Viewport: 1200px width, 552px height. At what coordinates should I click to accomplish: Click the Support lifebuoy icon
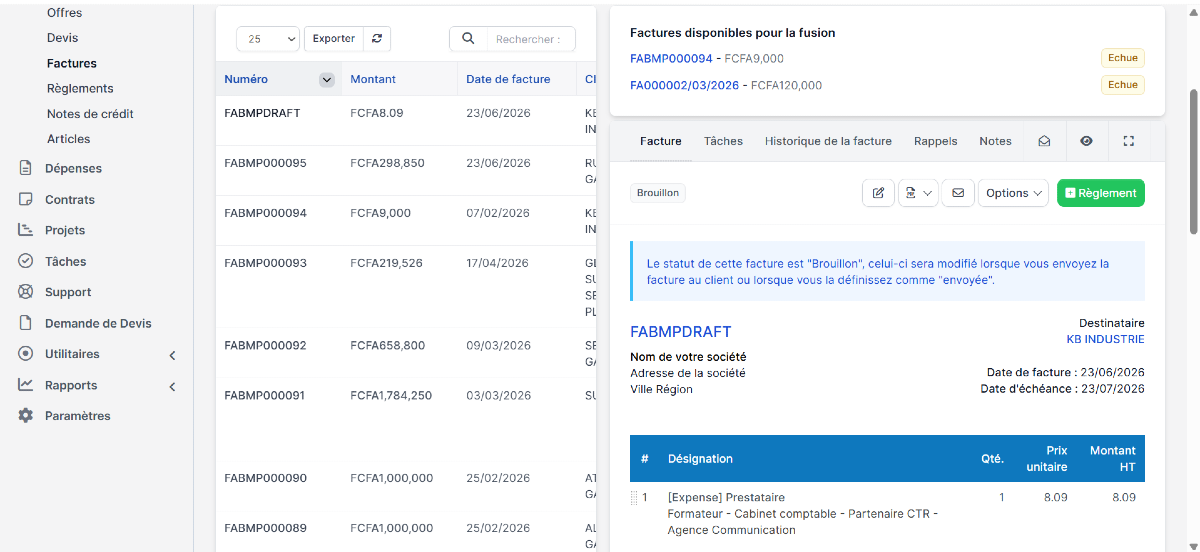tap(26, 292)
